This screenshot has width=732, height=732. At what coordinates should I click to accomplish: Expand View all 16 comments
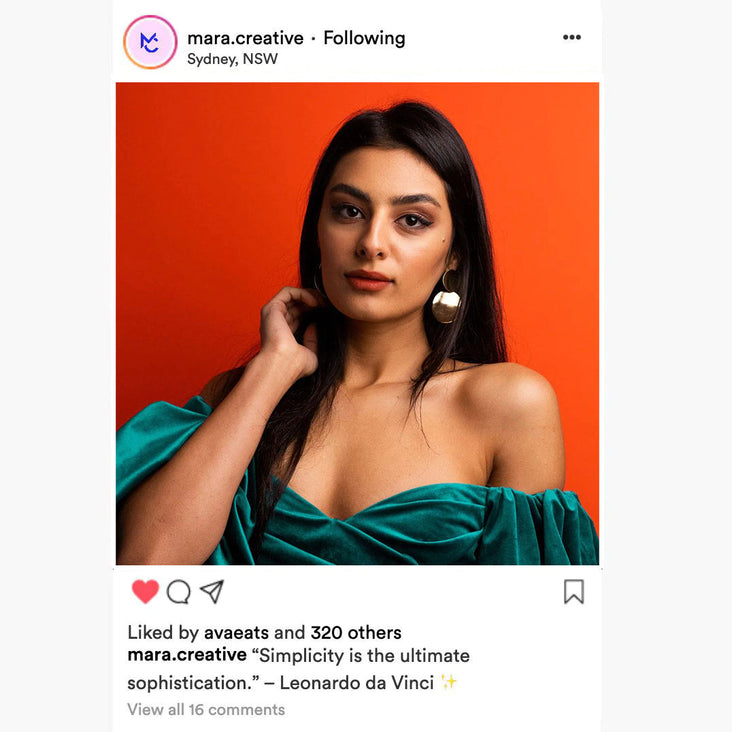click(x=206, y=710)
